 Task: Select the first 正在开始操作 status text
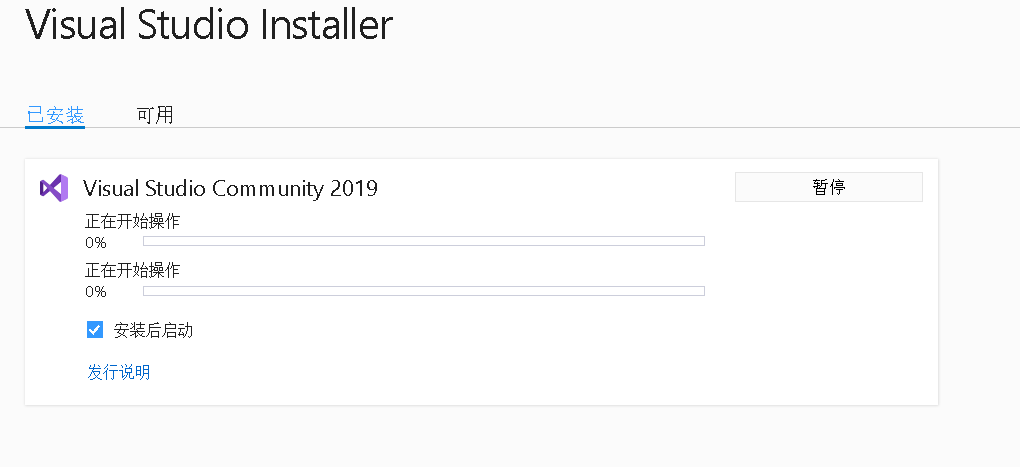pos(132,222)
